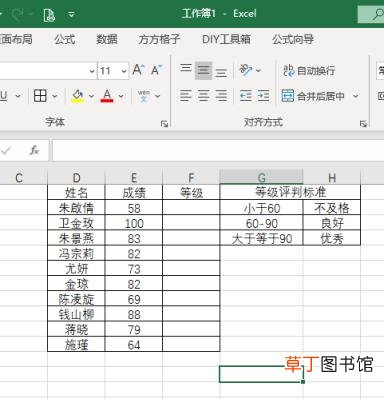Select the 等级评判标准 merged cell
This screenshot has height=399, width=384.
290,192
